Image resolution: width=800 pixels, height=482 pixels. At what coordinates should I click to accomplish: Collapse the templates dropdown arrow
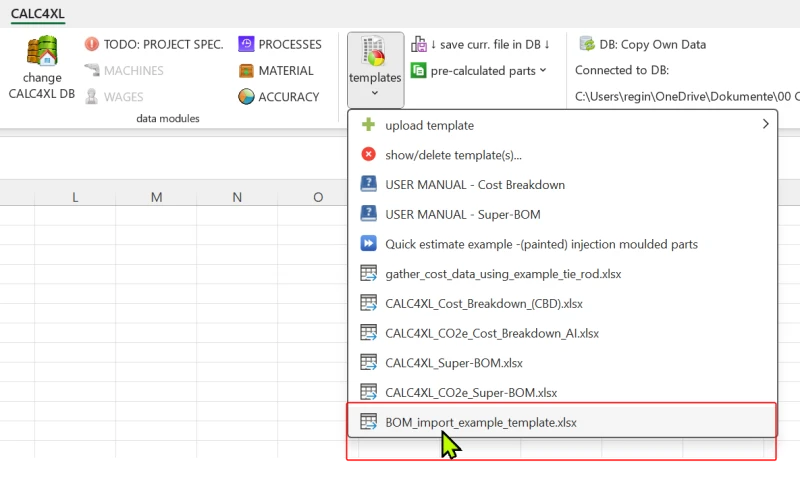coord(374,93)
